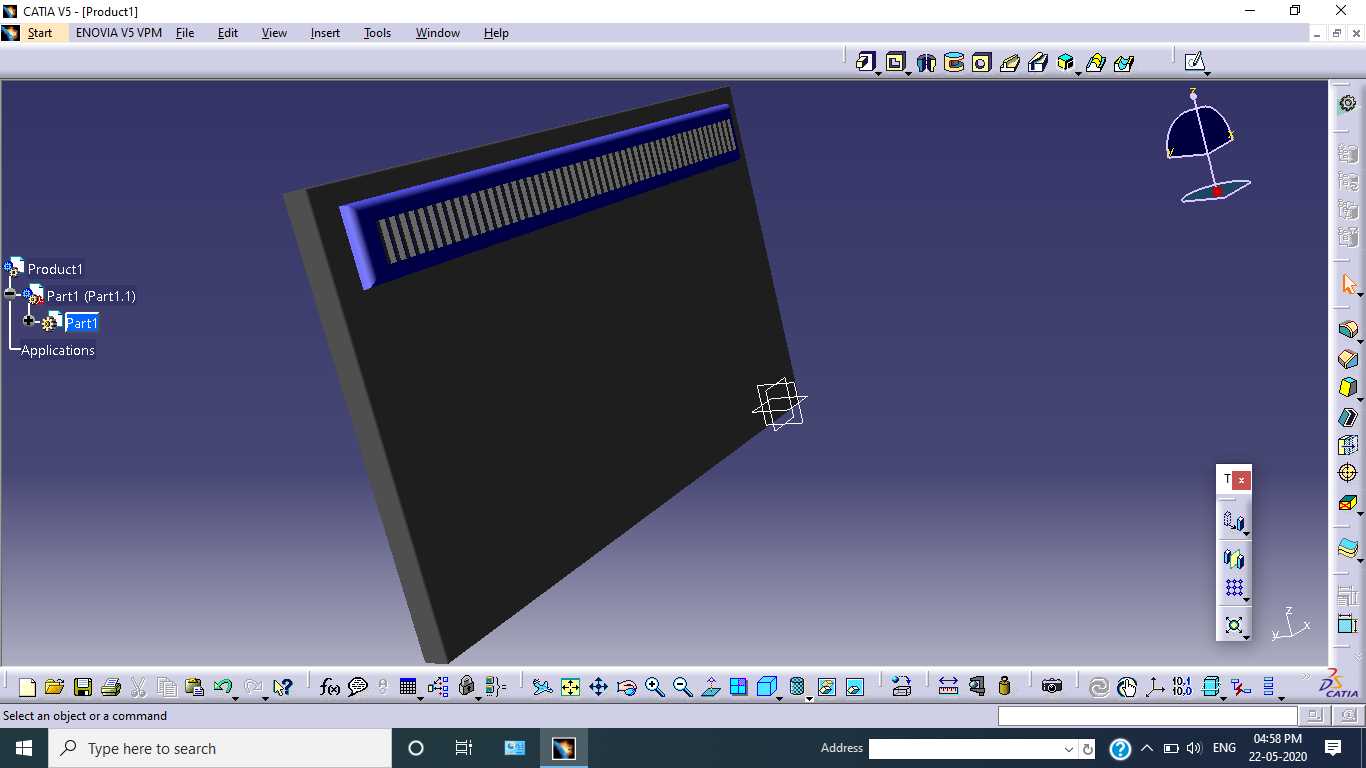
Task: Open dropdown arrow under Design Table icon
Action: pos(420,698)
